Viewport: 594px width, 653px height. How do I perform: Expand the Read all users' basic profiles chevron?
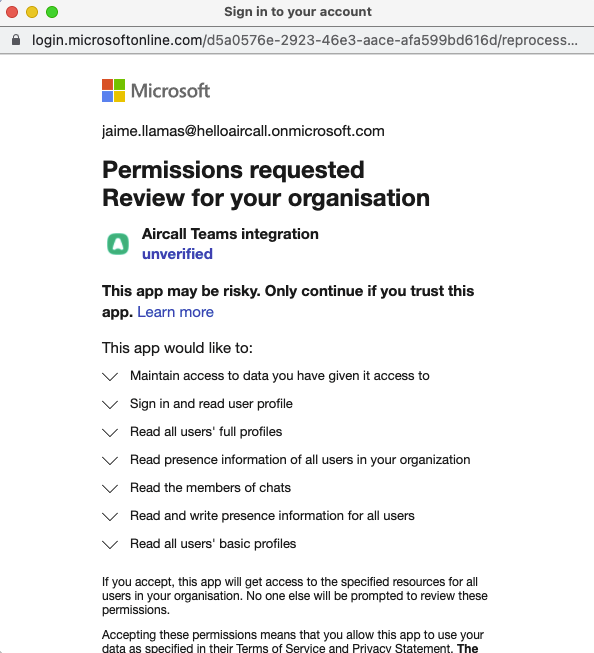(110, 544)
